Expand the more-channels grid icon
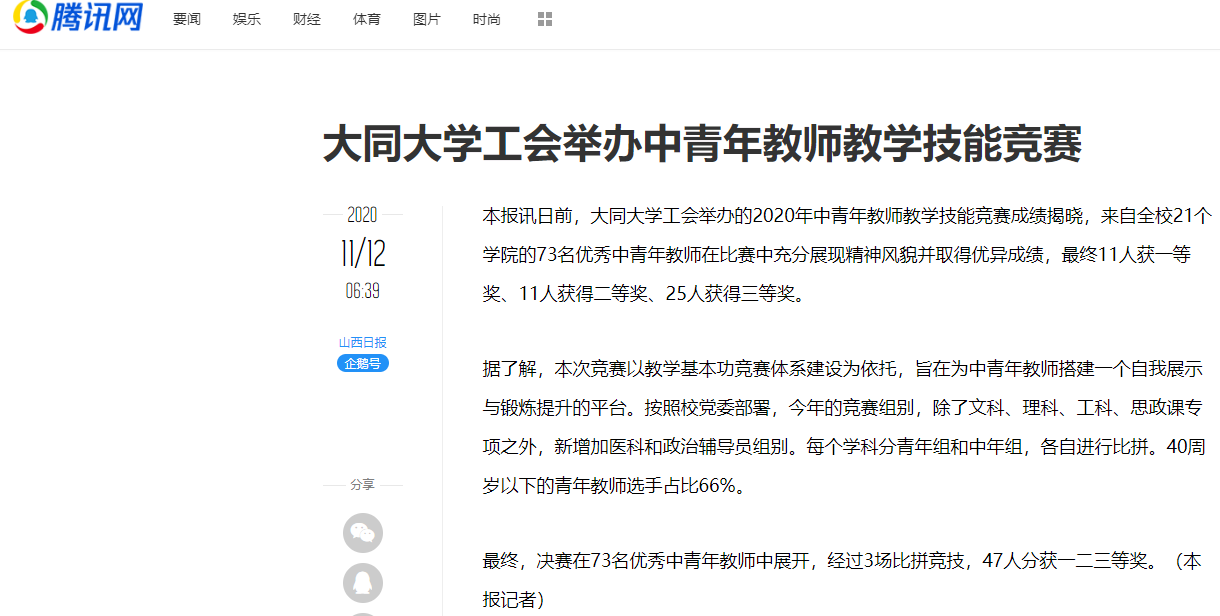 coord(545,19)
